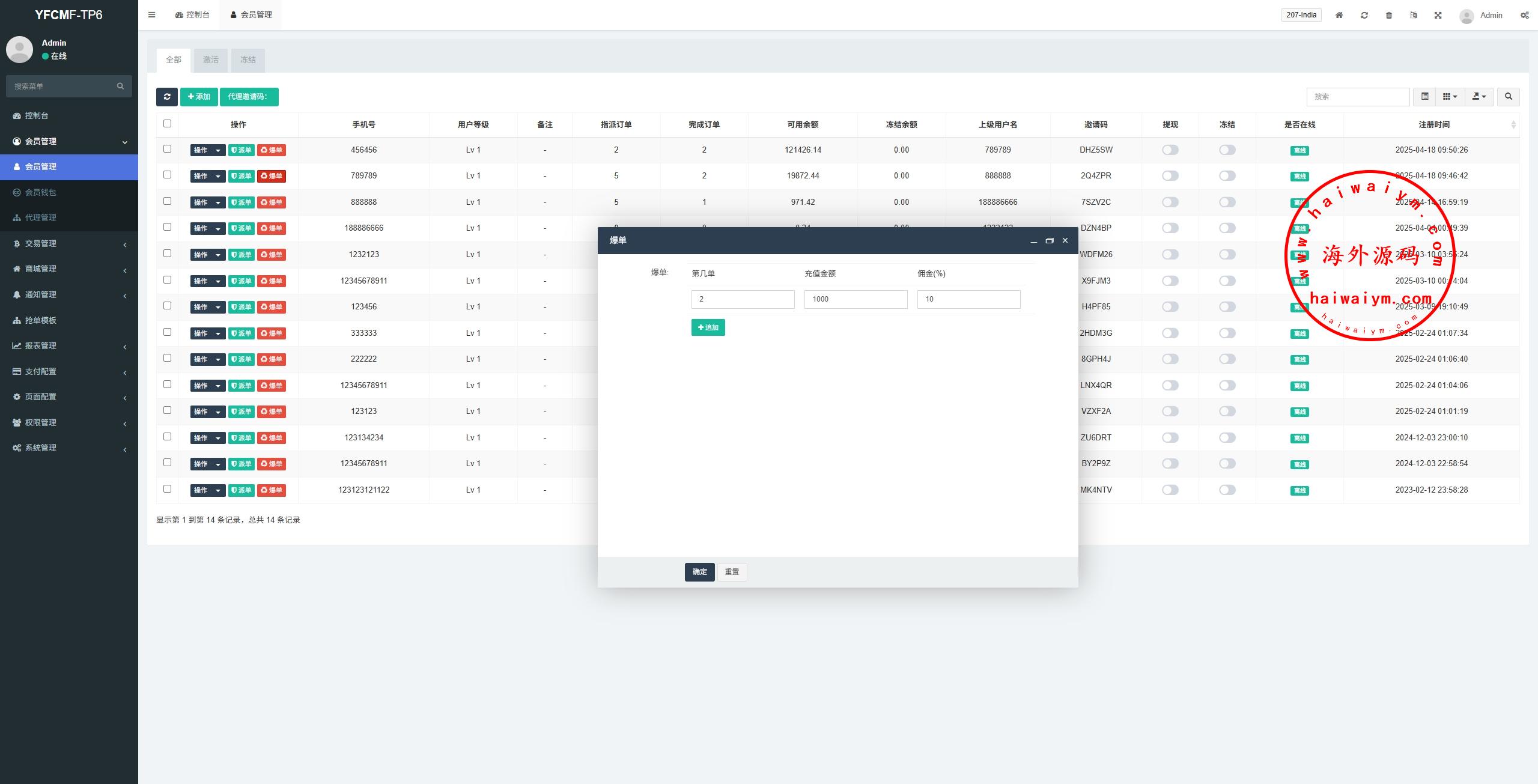
Task: Toggle 提现 switch for user 456456
Action: [x=1170, y=150]
